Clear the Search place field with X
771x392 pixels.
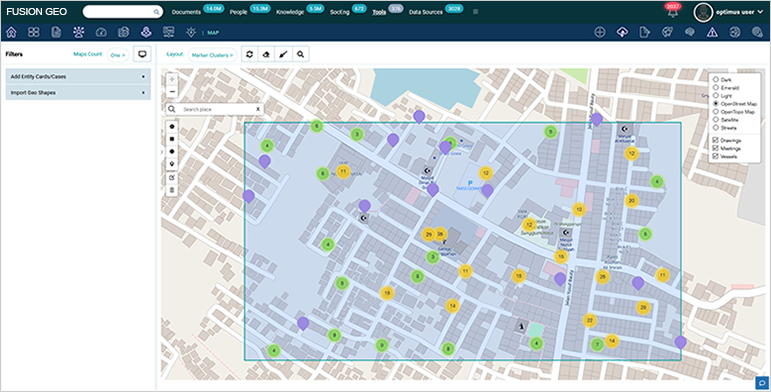tap(258, 109)
